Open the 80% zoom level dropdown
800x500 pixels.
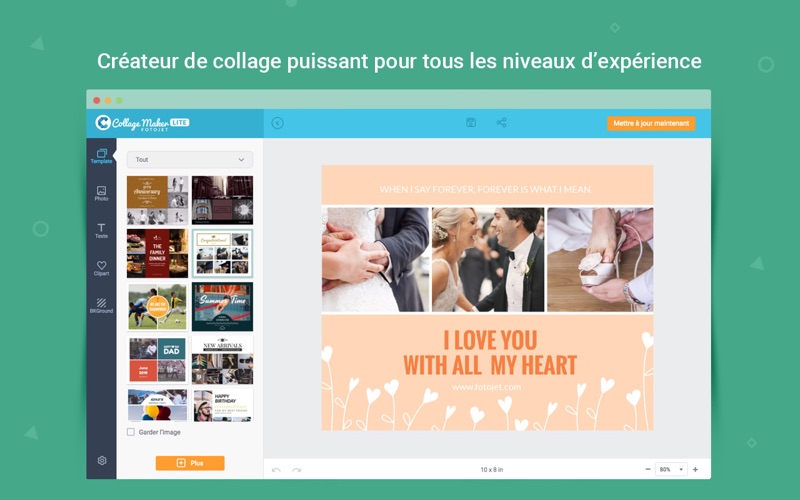pos(671,469)
